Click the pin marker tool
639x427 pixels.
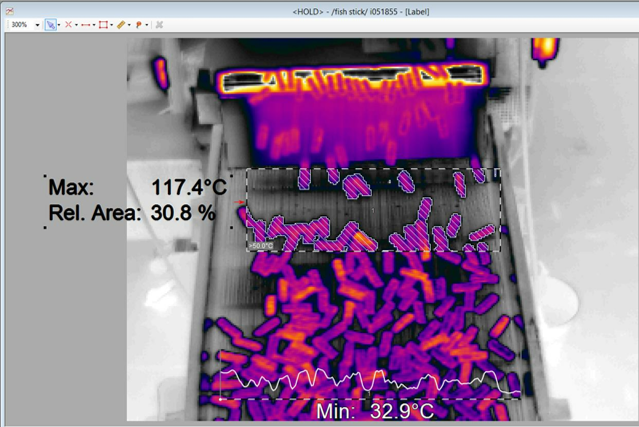click(138, 24)
